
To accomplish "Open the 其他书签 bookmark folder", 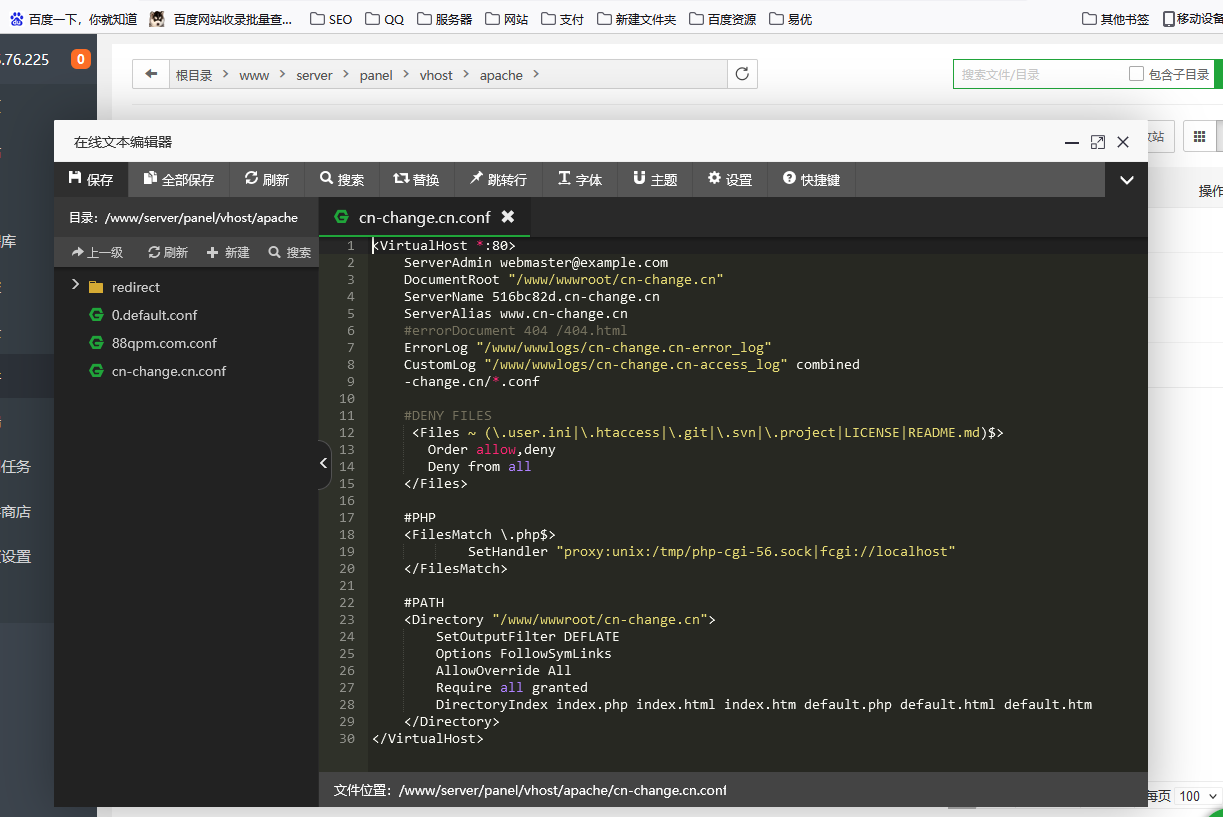I will pyautogui.click(x=1116, y=18).
